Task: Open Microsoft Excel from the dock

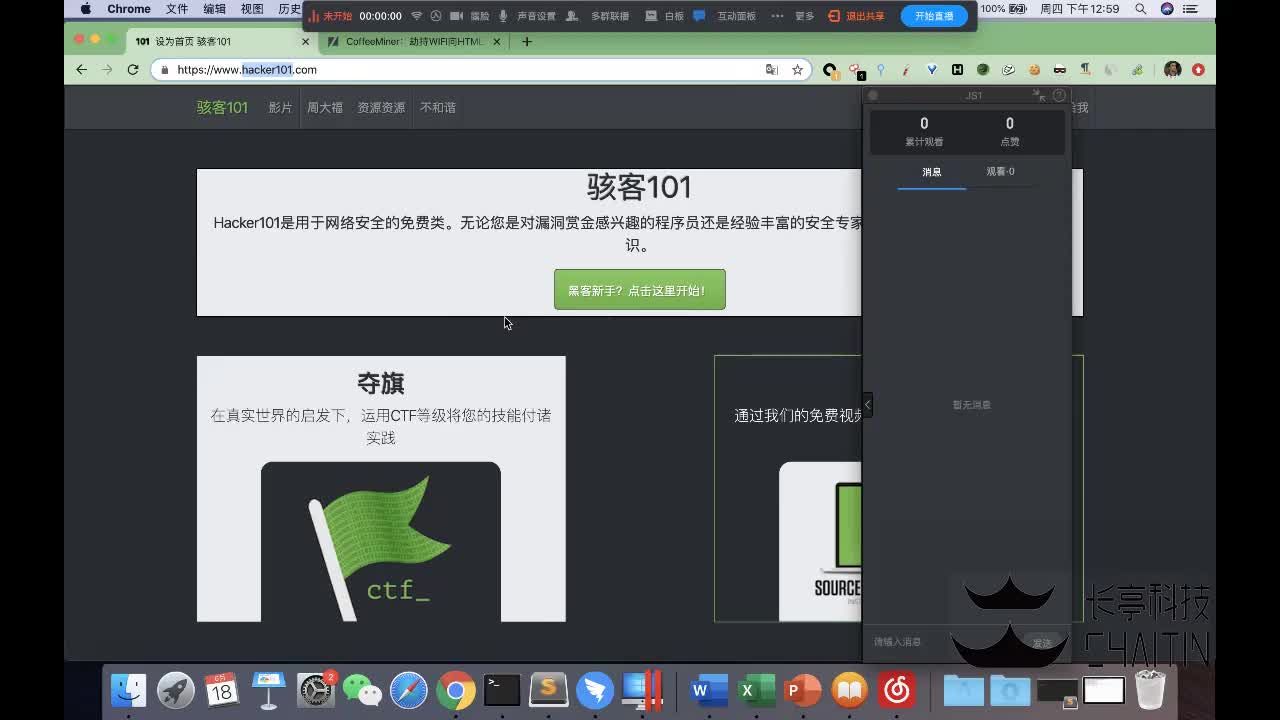Action: pyautogui.click(x=755, y=690)
